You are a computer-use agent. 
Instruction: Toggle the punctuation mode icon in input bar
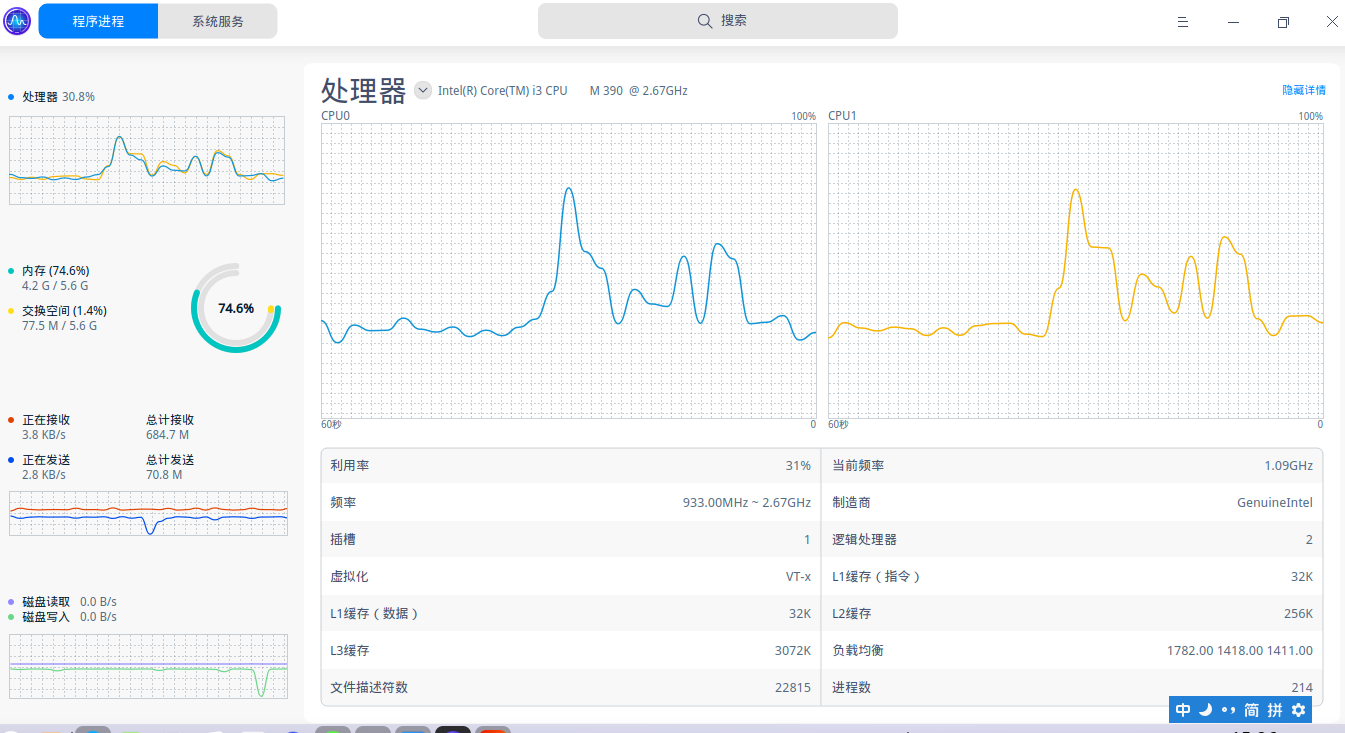click(1229, 710)
